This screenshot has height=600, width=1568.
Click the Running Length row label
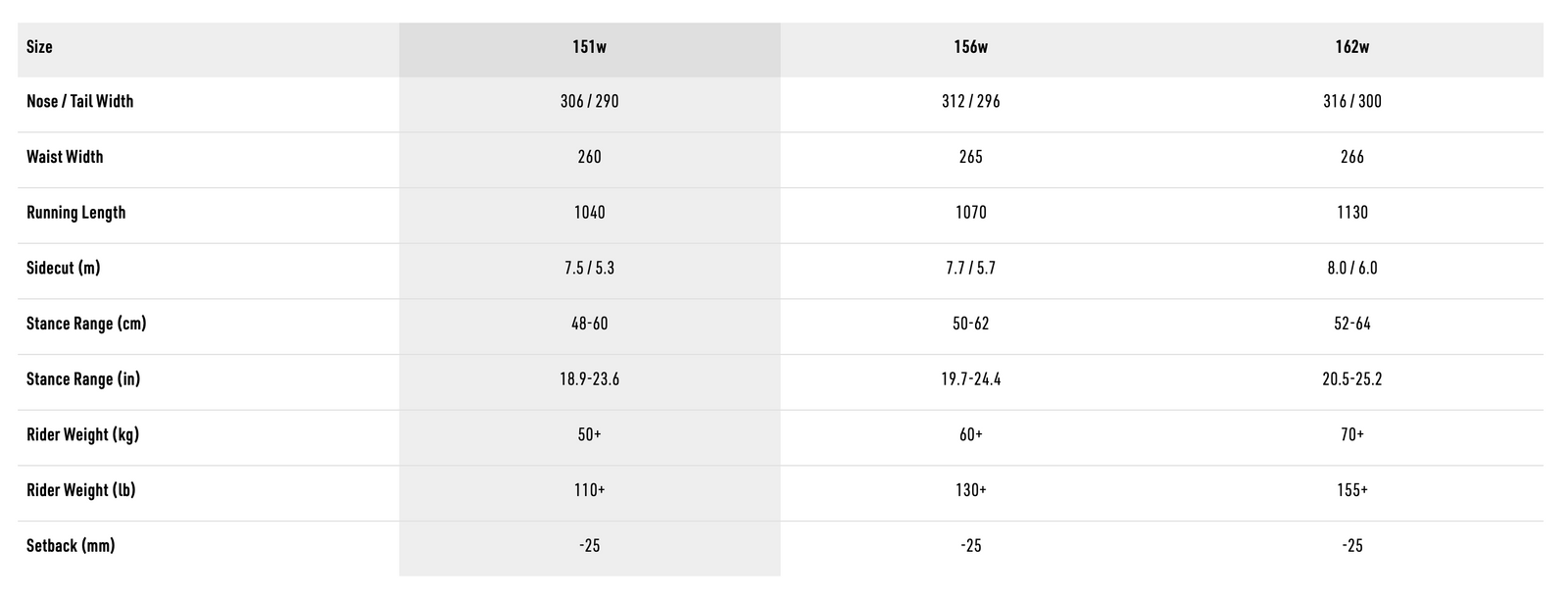click(75, 213)
